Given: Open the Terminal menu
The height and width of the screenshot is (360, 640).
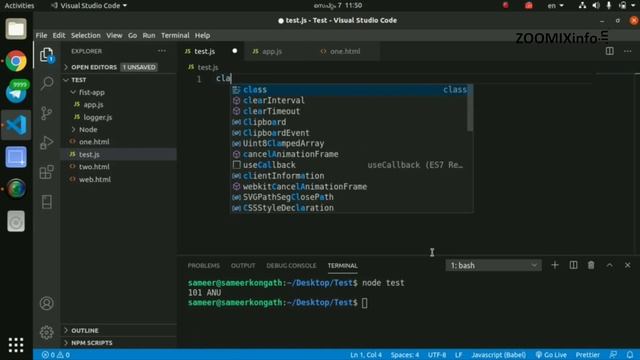Looking at the screenshot, I should tap(175, 35).
